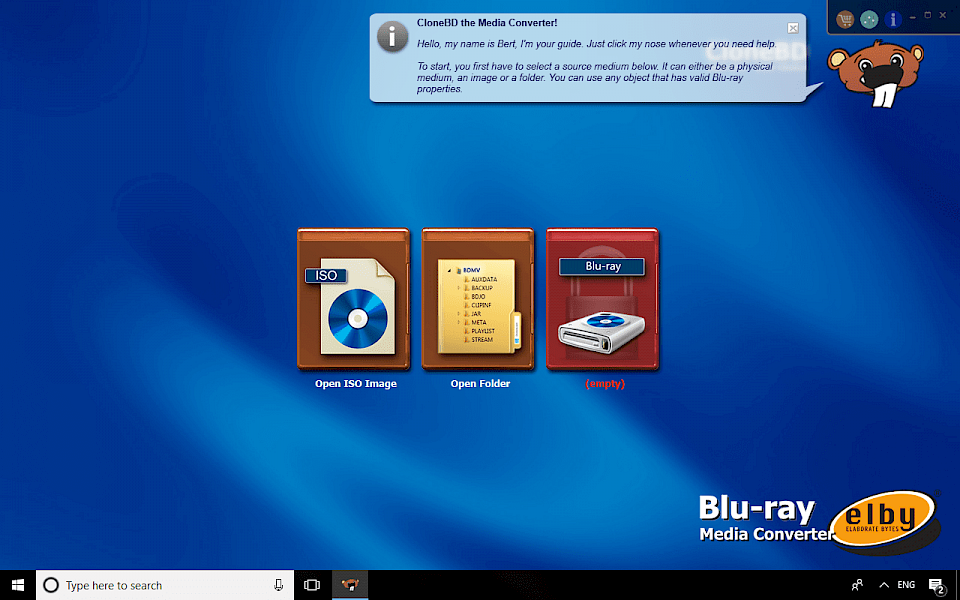Click the 'Open Folder' label
The width and height of the screenshot is (960, 600).
tap(481, 384)
